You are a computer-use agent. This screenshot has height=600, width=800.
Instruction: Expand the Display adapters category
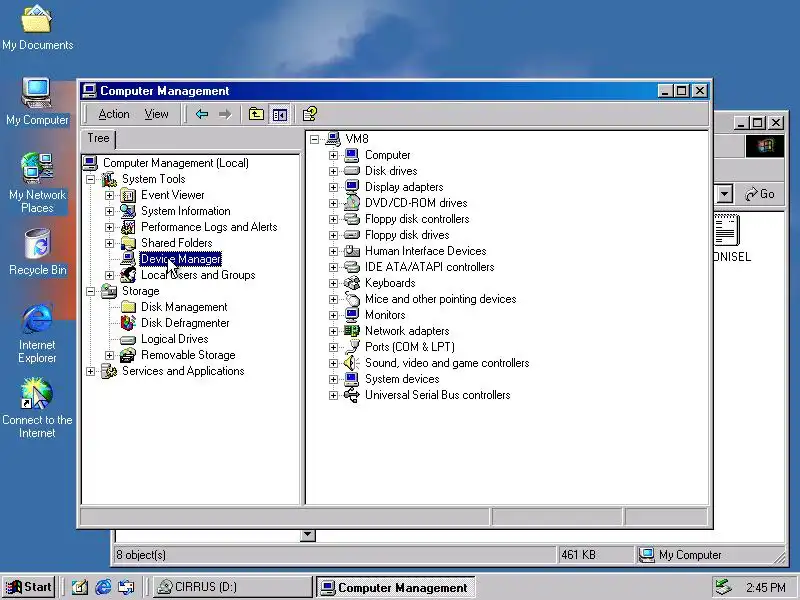tap(333, 187)
